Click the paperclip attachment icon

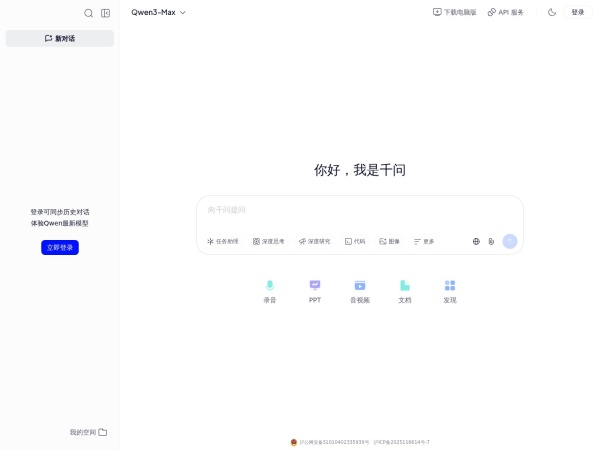click(x=491, y=241)
